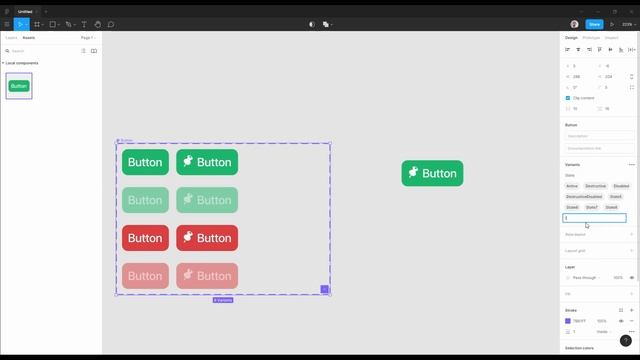Viewport: 640px width, 360px height.
Task: Click Align left icon
Action: (x=567, y=49)
